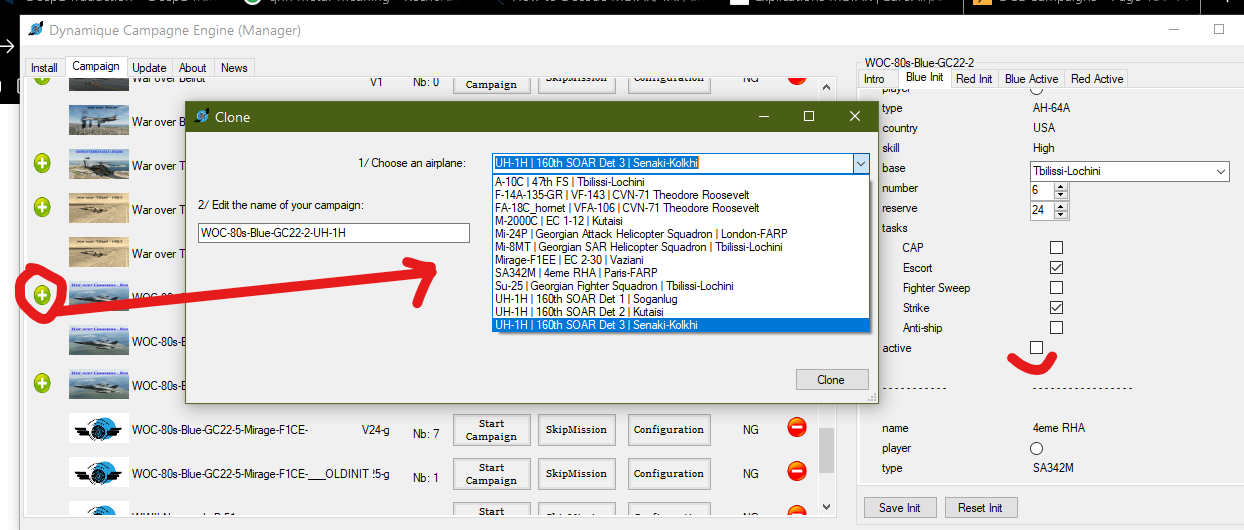1244x530 pixels.
Task: Choose M-2000C EC 1-12 Kutaisi option
Action: (x=681, y=220)
